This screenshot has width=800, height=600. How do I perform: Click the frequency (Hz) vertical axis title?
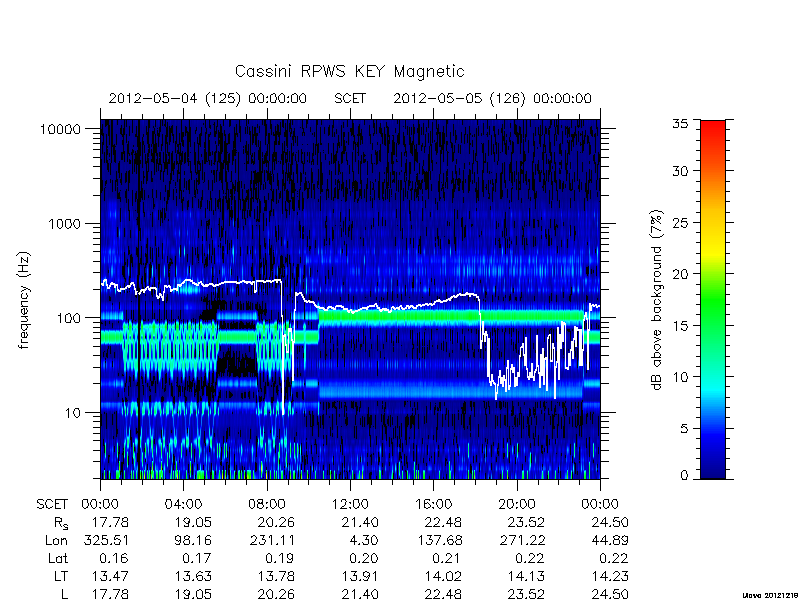(x=23, y=300)
